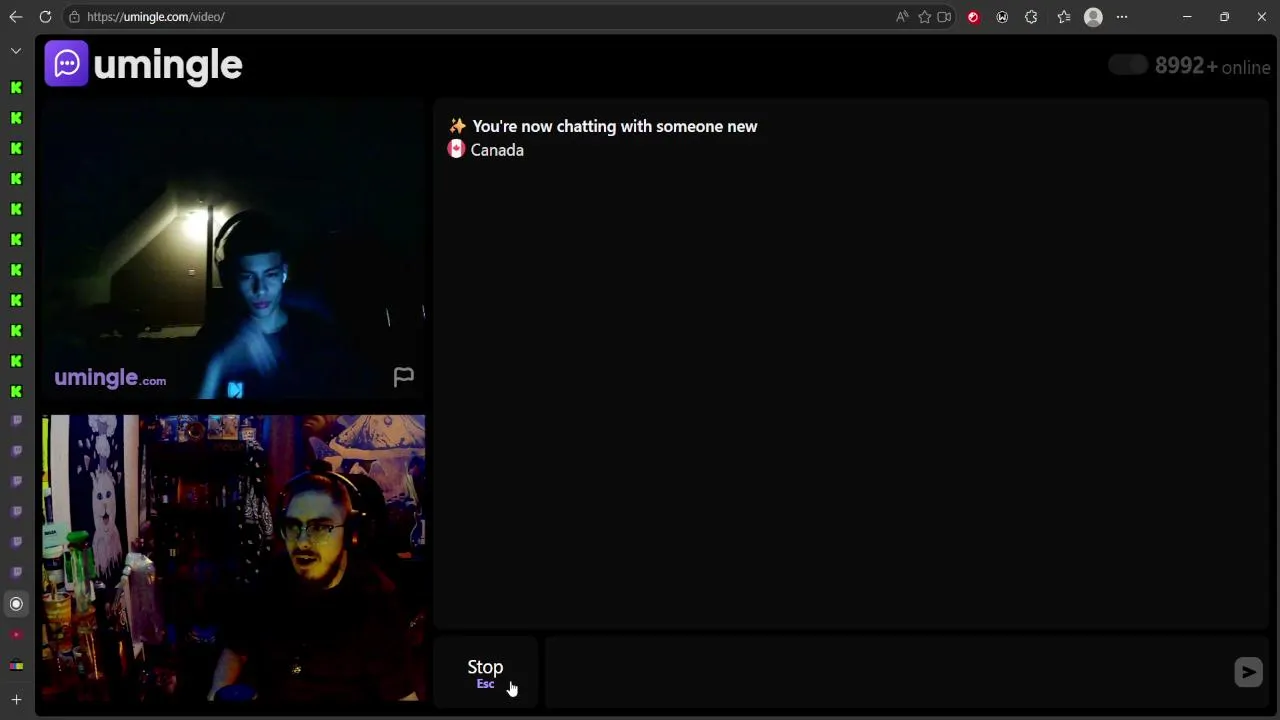Select the active umingle tab in sidebar
This screenshot has width=1280, height=720.
[x=16, y=604]
